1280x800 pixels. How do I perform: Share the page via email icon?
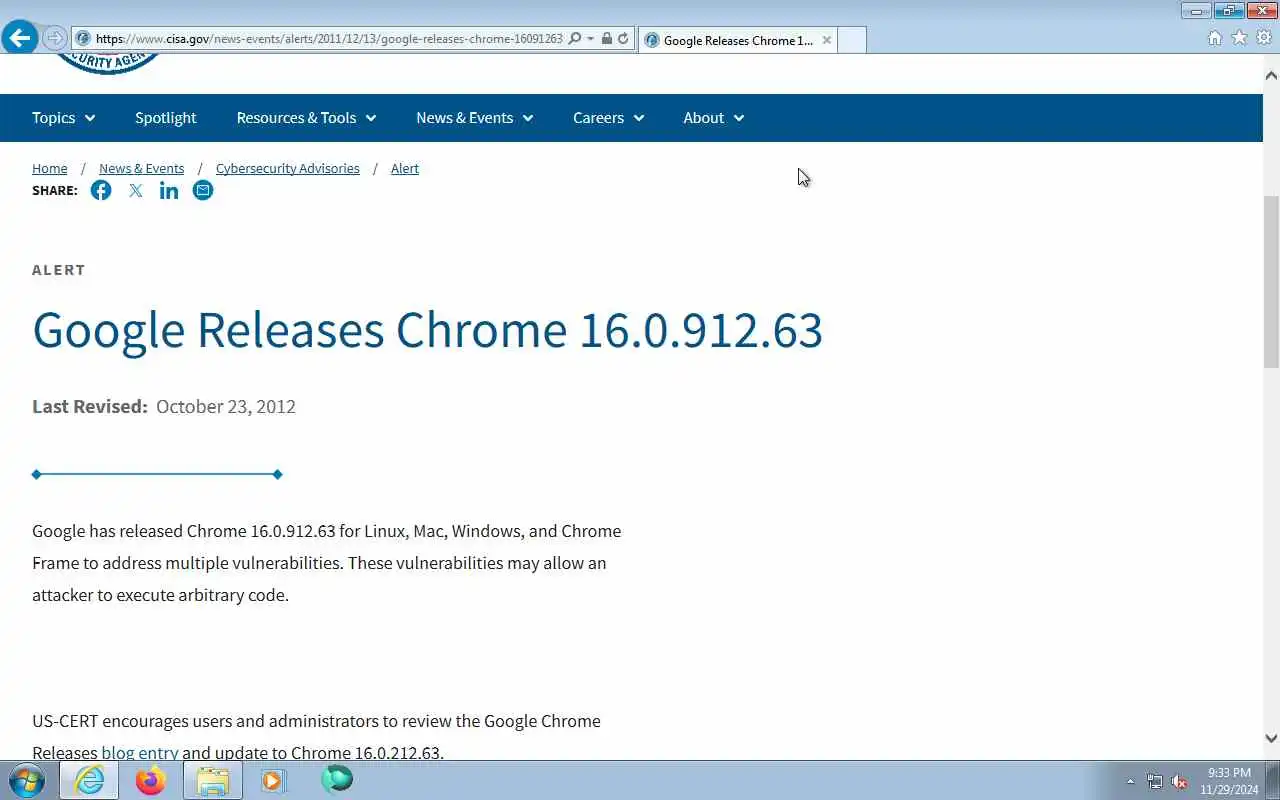click(203, 190)
